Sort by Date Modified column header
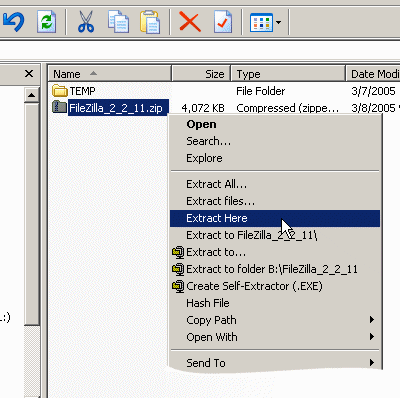 click(x=373, y=74)
